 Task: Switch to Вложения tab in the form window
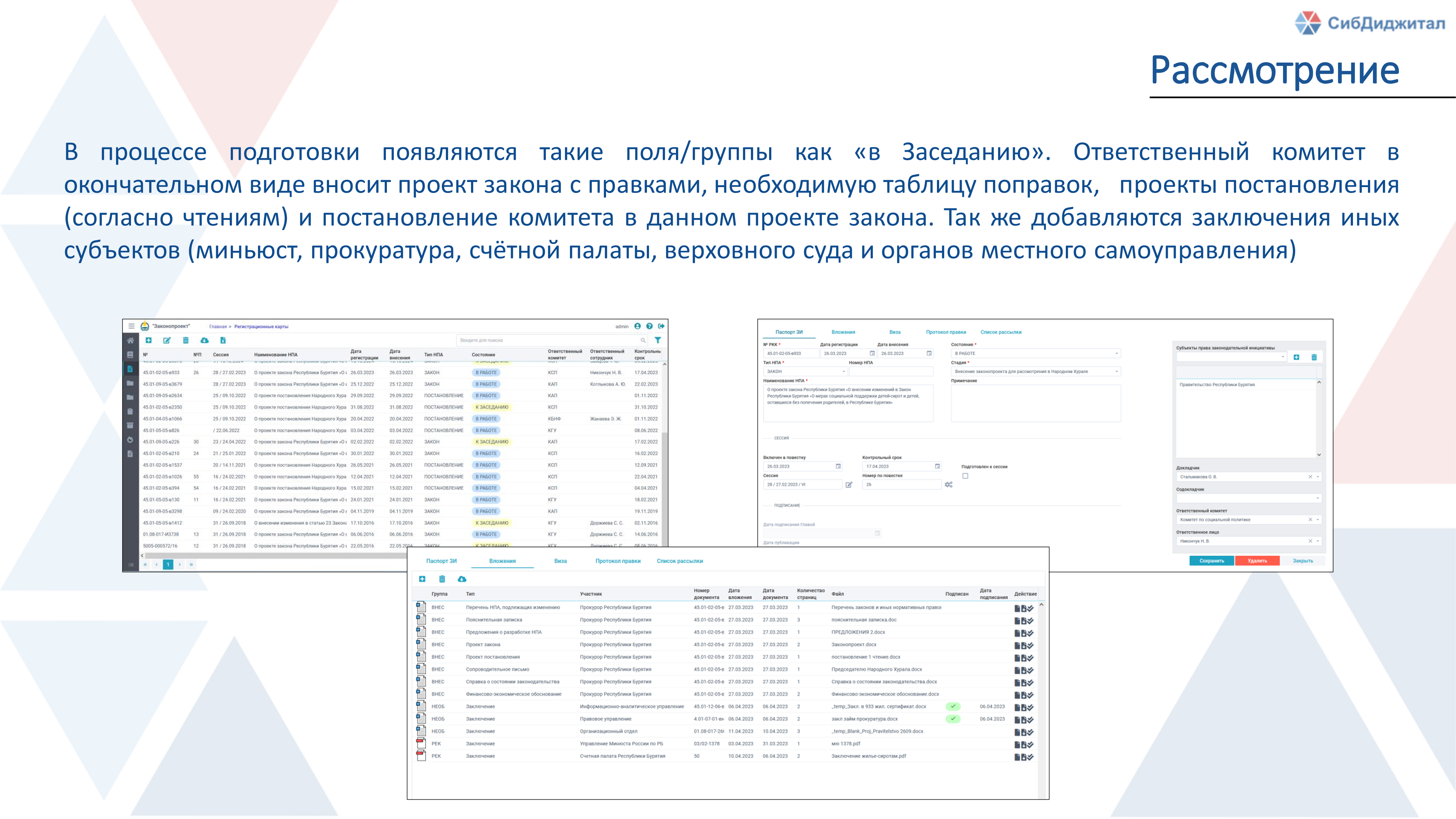(843, 332)
